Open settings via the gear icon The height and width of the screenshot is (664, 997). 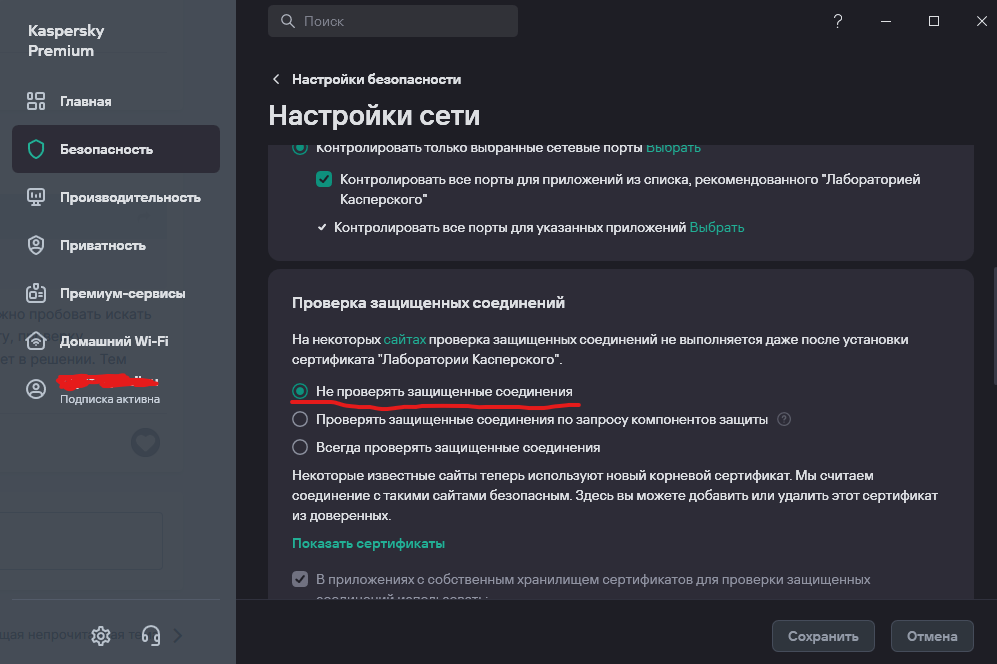[x=100, y=635]
